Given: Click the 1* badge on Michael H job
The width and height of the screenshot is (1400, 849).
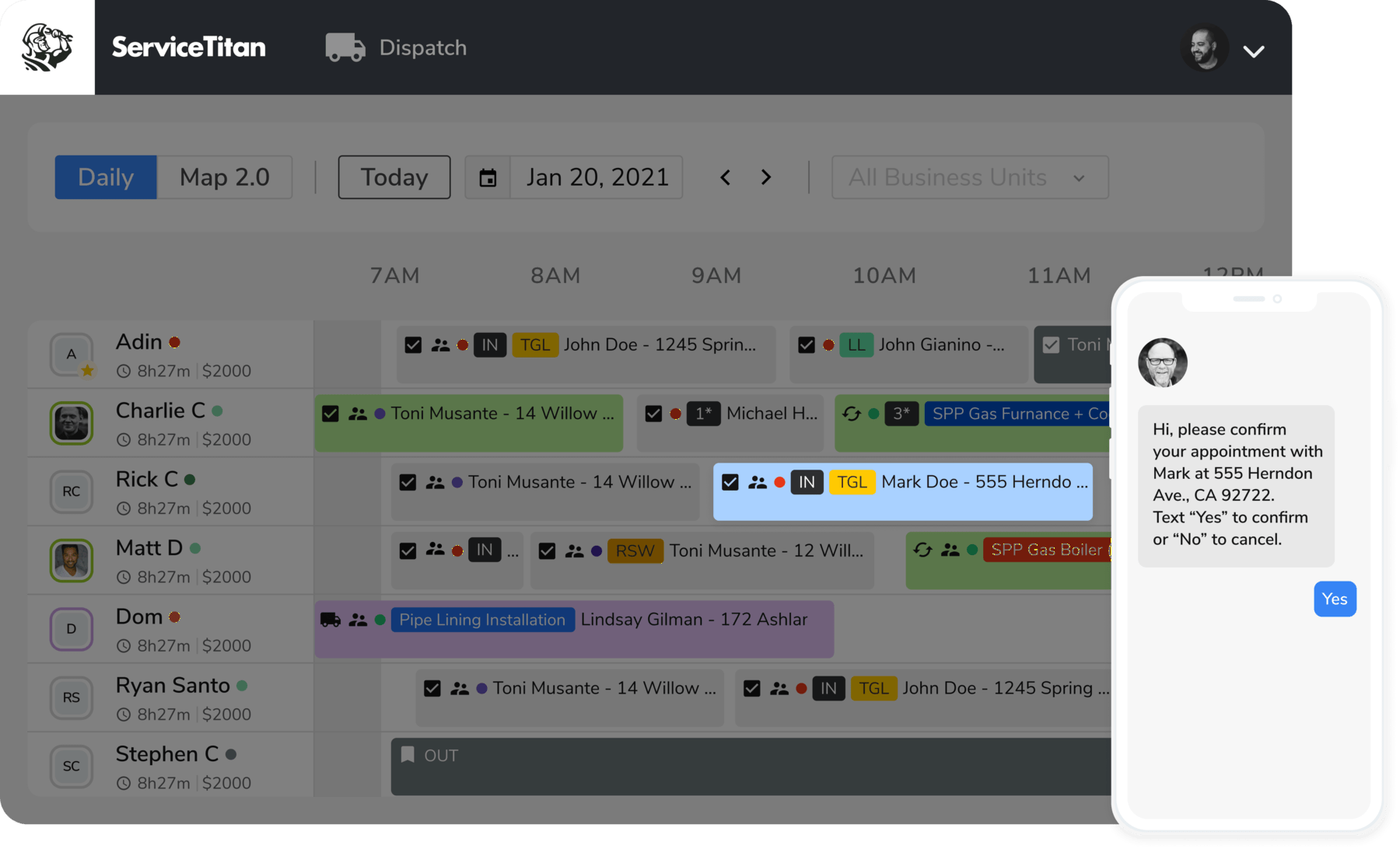Looking at the screenshot, I should 704,414.
